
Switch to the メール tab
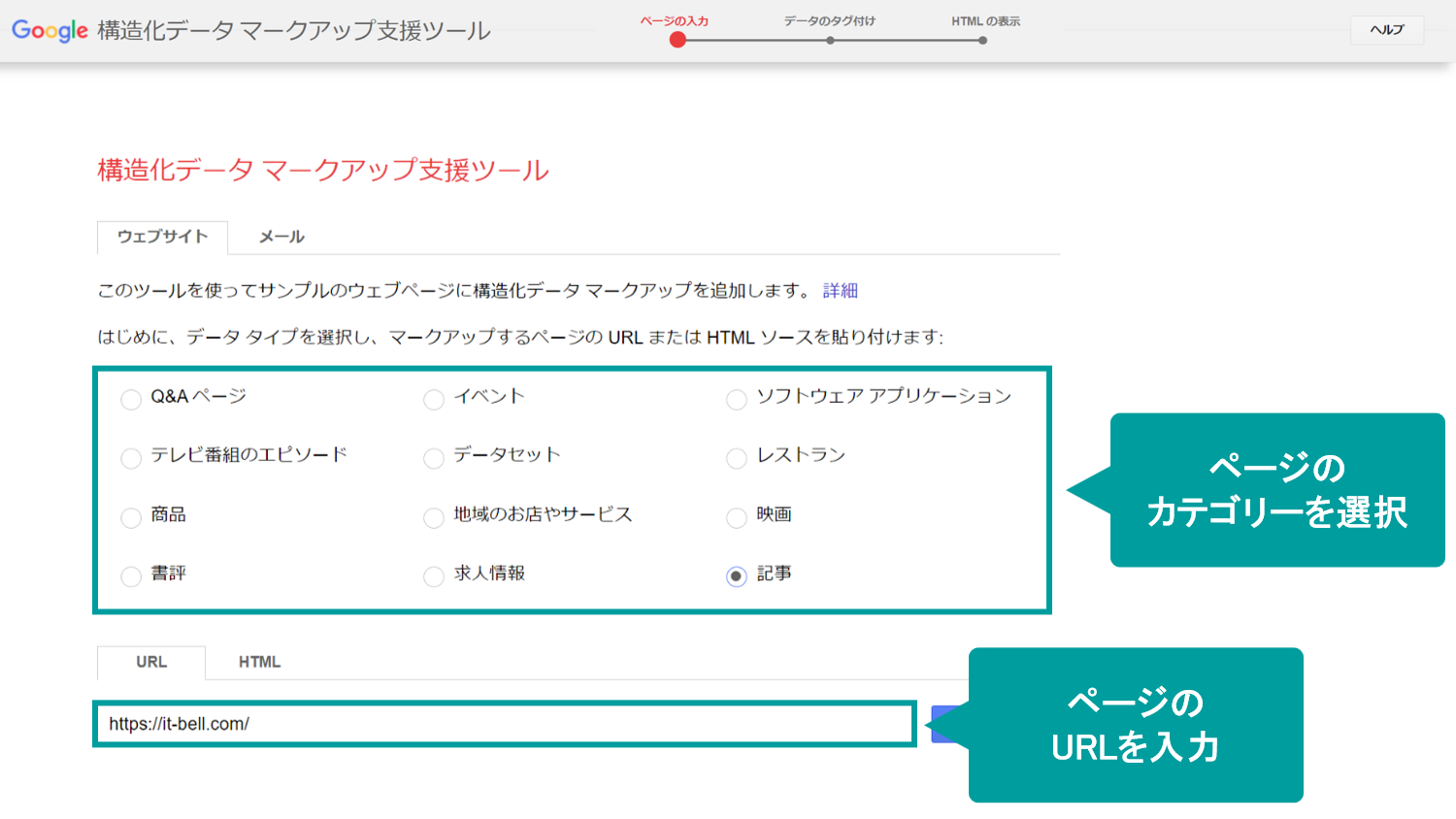click(281, 237)
